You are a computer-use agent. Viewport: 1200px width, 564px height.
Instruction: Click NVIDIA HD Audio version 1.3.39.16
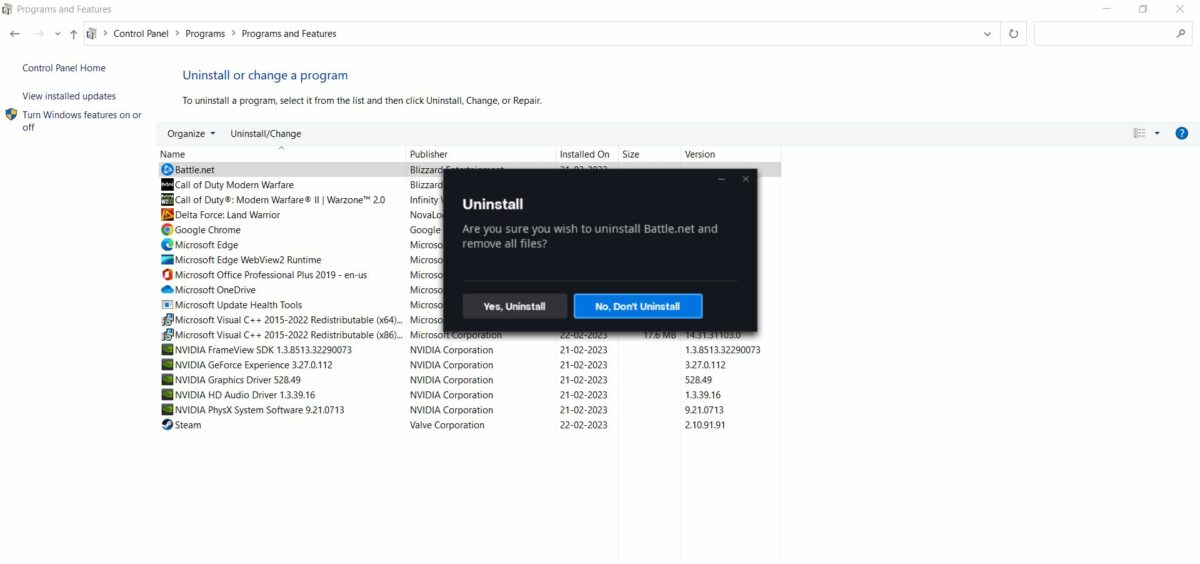(704, 395)
